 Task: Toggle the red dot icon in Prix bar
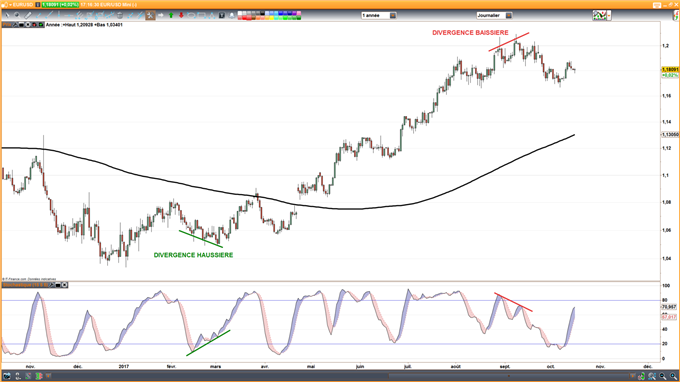coord(34,25)
